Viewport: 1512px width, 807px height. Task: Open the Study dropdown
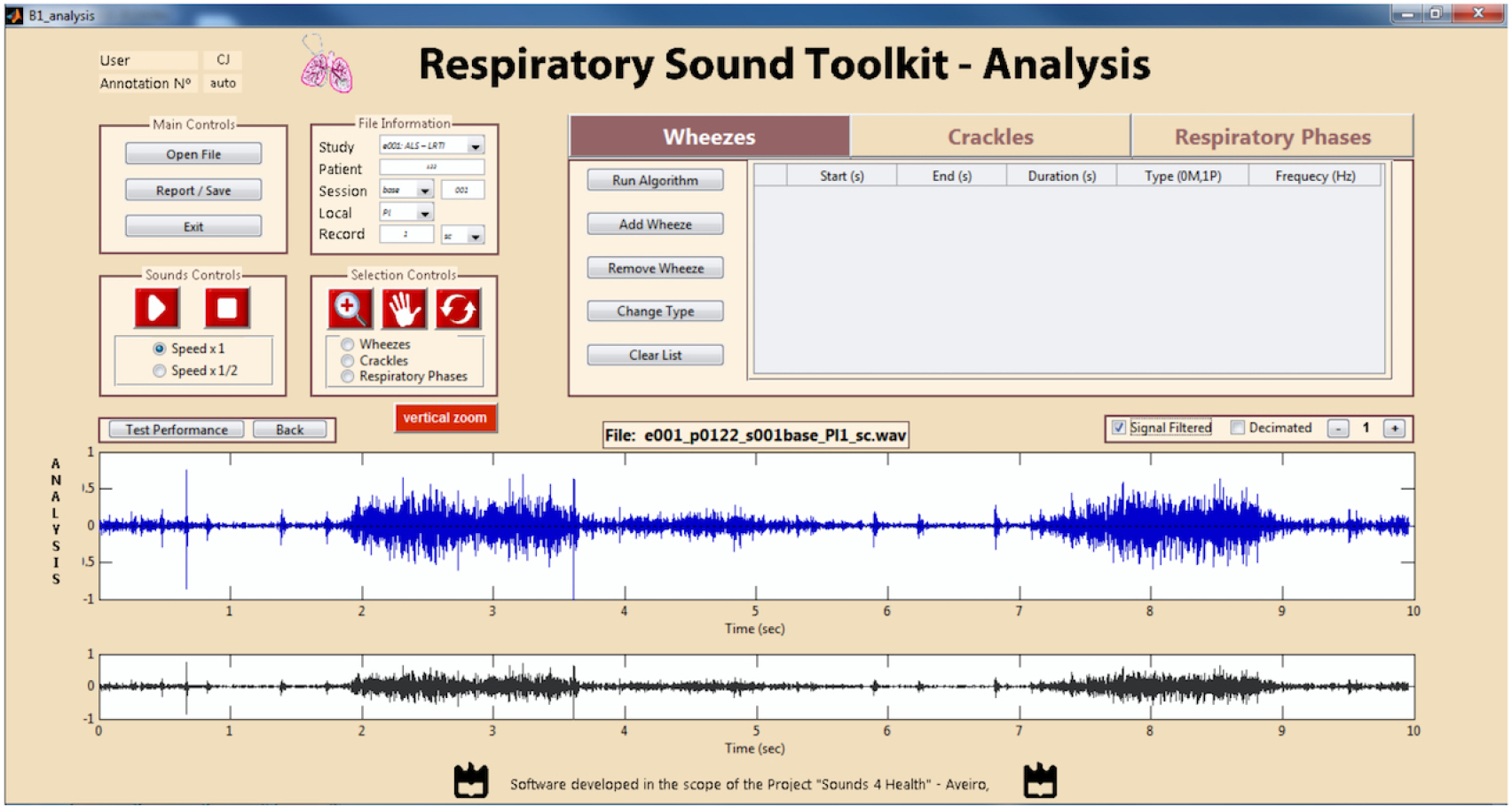coord(476,145)
